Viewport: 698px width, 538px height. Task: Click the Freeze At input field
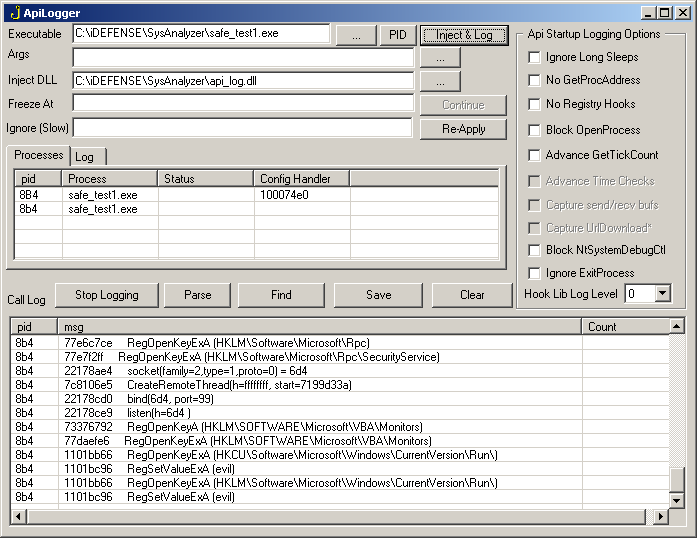pyautogui.click(x=242, y=103)
